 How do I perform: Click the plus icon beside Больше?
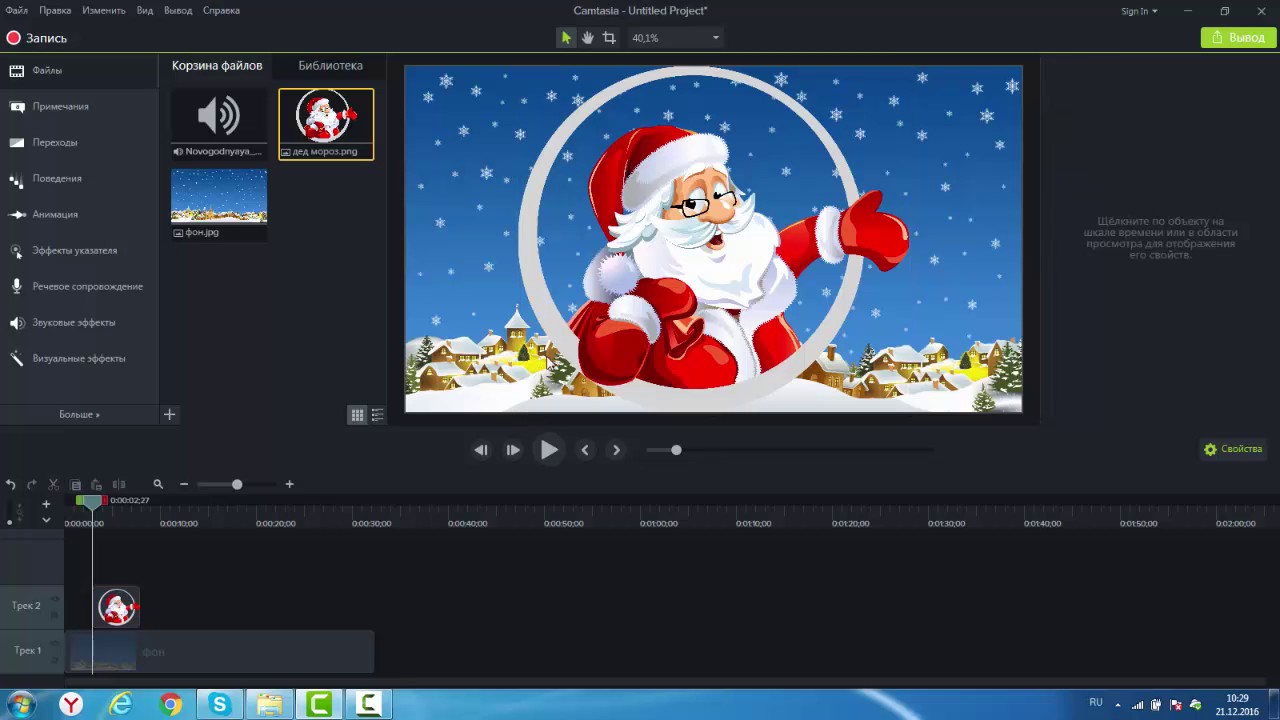tap(169, 414)
